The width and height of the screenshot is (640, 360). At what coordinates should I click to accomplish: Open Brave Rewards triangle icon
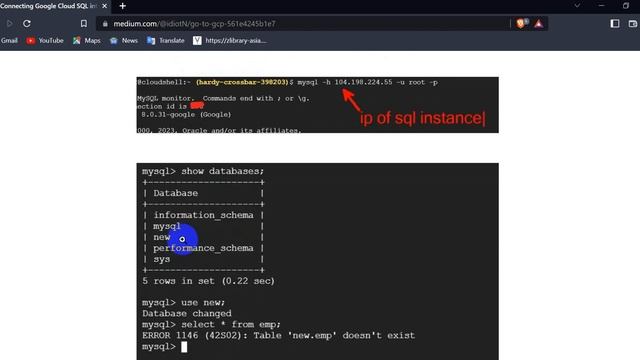pos(539,24)
